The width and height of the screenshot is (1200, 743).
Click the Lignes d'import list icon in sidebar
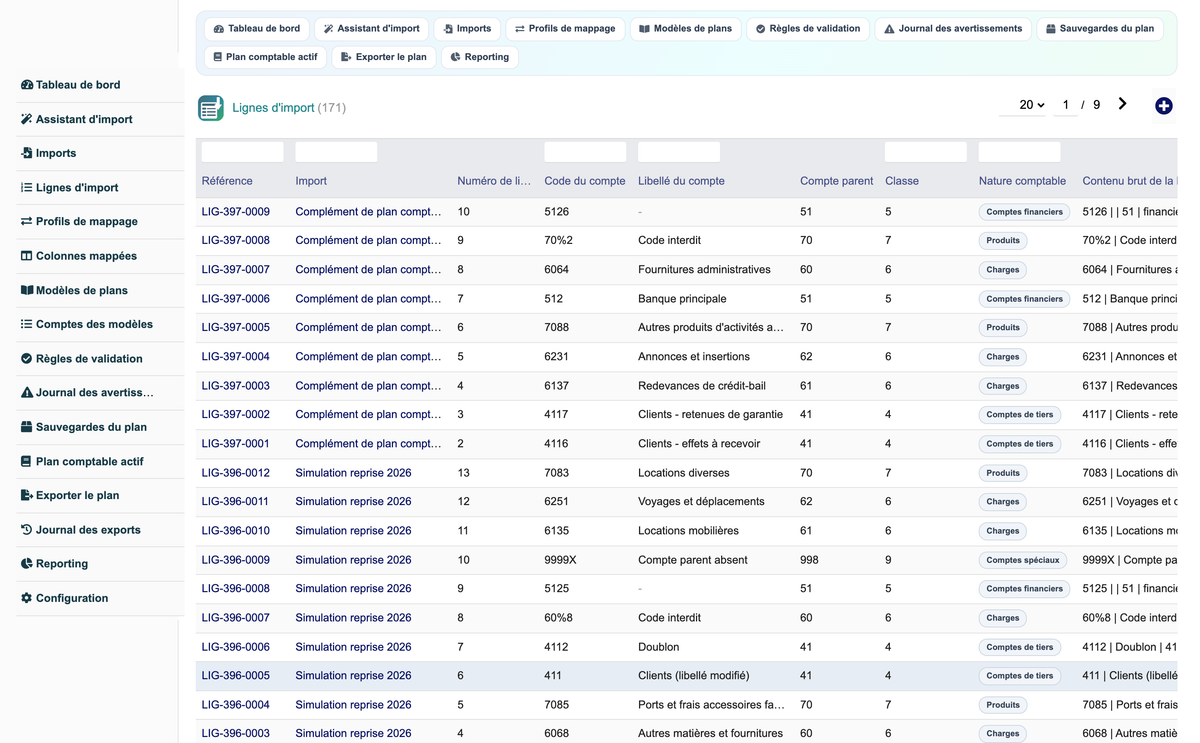[27, 187]
